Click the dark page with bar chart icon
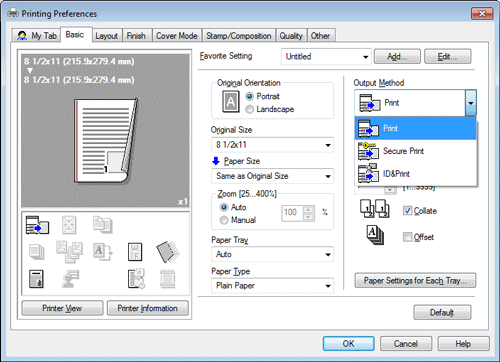The image size is (500, 362). coord(36,279)
